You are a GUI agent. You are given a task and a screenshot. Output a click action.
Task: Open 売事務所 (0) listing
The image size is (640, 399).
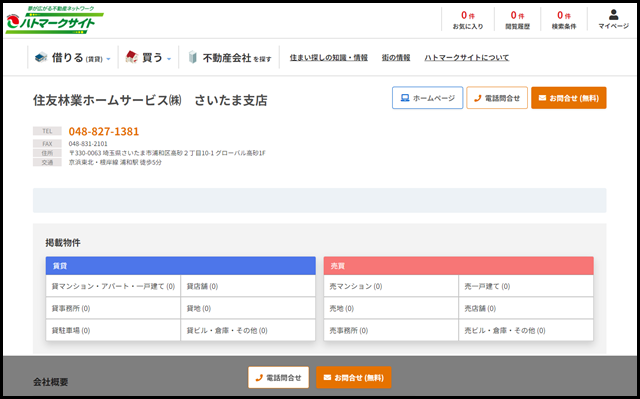click(391, 330)
